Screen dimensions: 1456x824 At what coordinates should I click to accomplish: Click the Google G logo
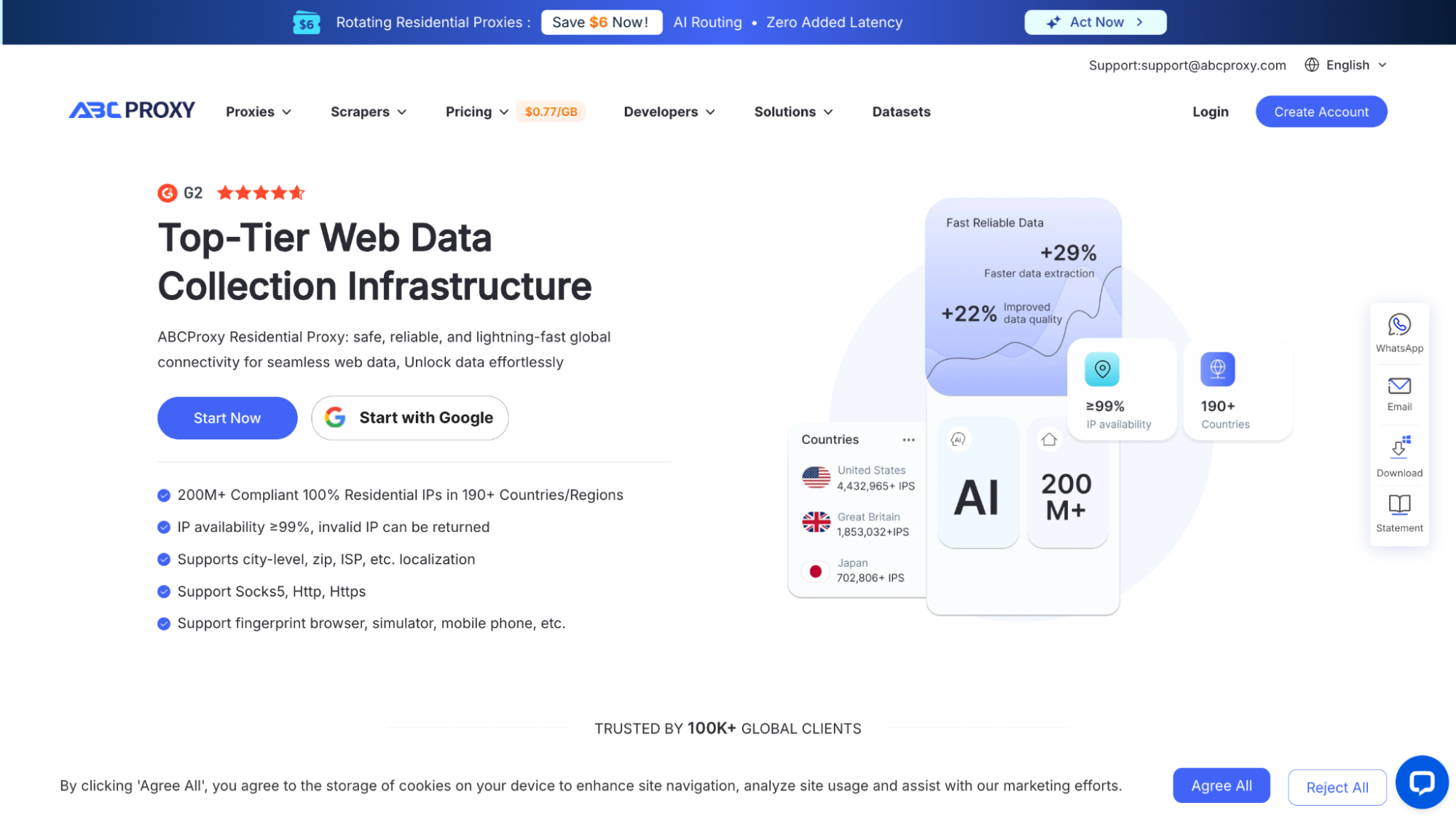(x=335, y=417)
